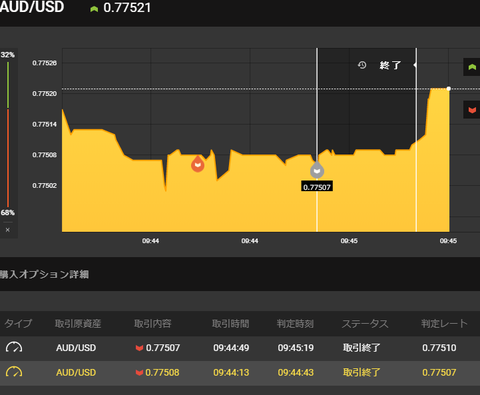Click trade time 09:44:49
Image resolution: width=480 pixels, height=395 pixels.
point(231,348)
